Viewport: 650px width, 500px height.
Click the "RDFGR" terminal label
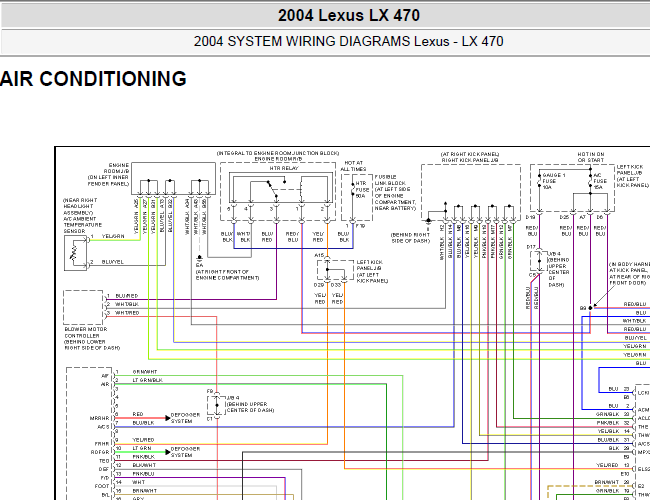pos(100,452)
